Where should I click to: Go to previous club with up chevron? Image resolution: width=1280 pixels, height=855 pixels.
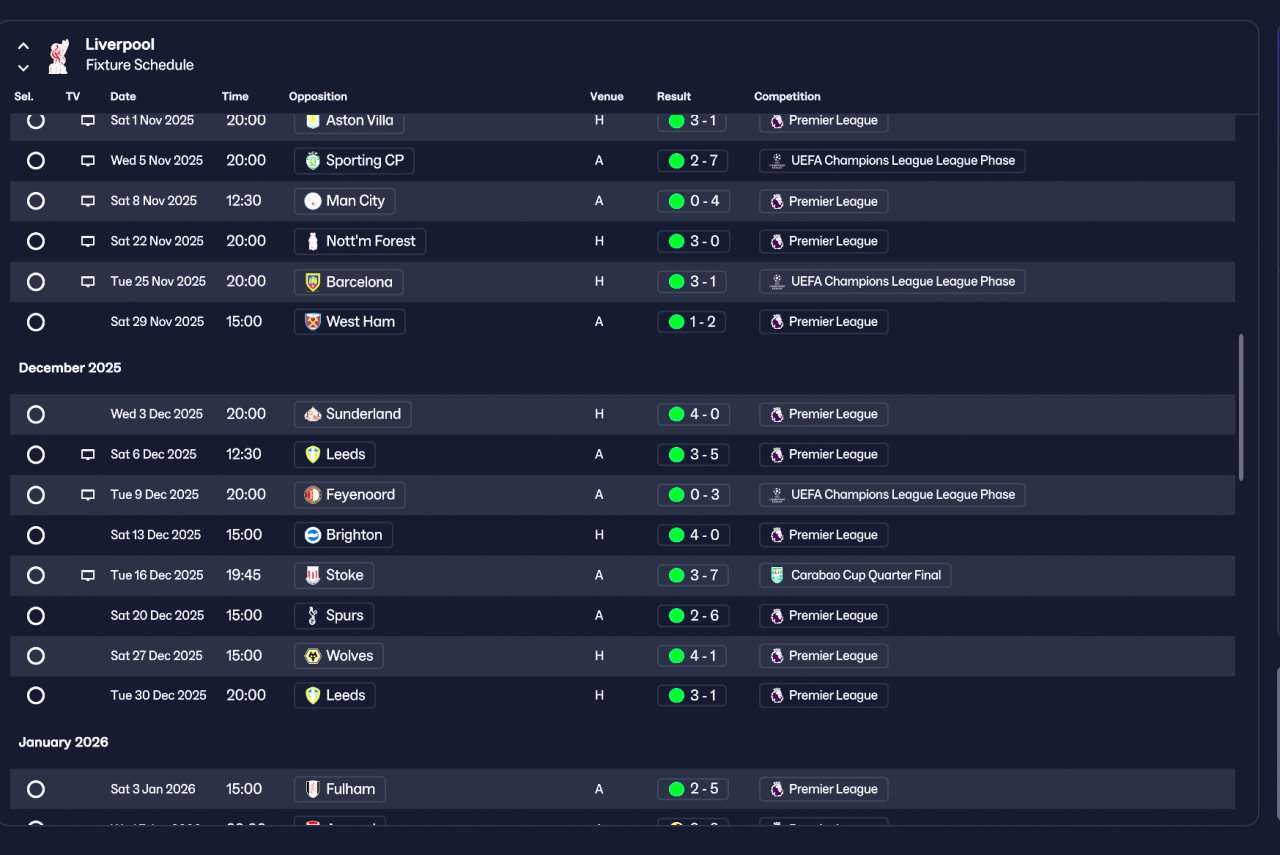click(x=23, y=46)
